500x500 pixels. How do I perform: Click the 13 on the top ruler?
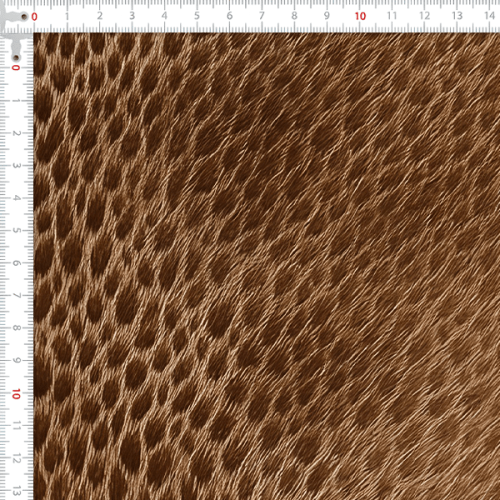click(457, 16)
